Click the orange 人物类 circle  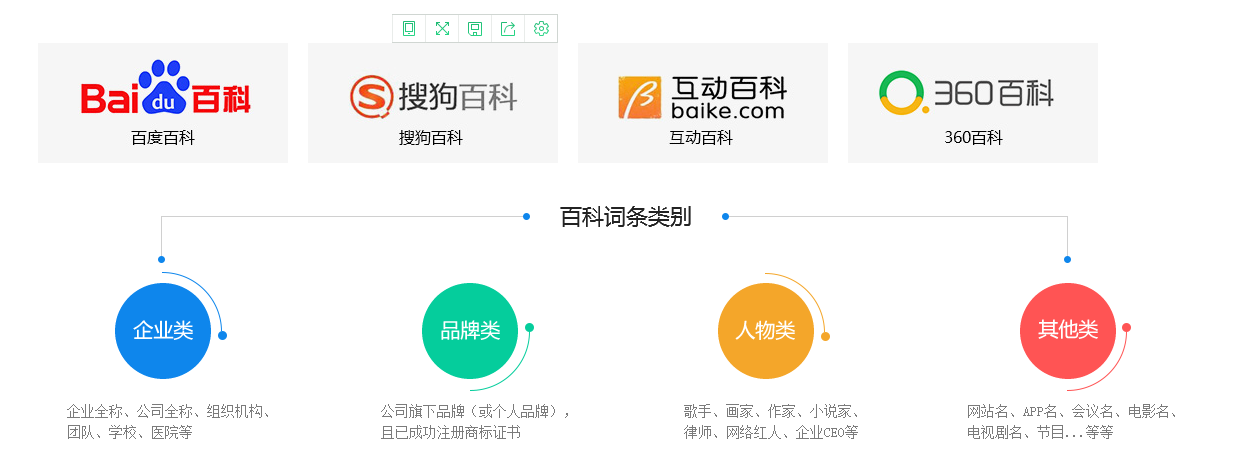tap(766, 331)
